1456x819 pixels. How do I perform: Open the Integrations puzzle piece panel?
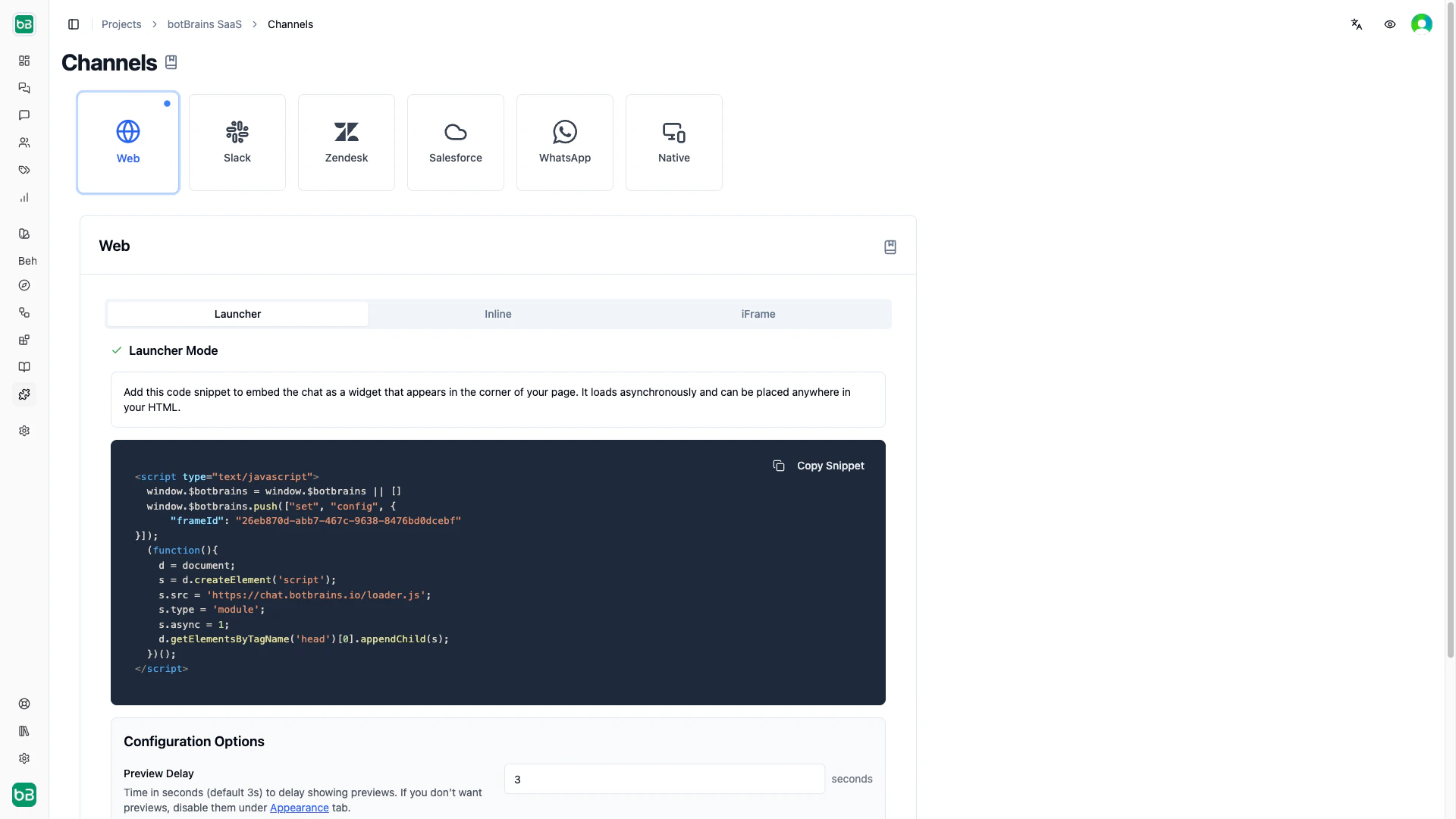coord(24,394)
